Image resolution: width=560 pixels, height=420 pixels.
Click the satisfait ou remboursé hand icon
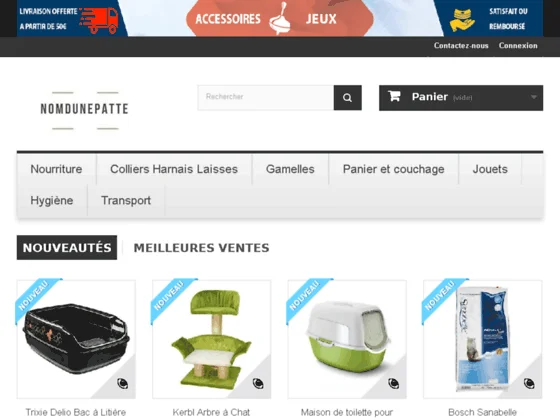[x=462, y=20]
